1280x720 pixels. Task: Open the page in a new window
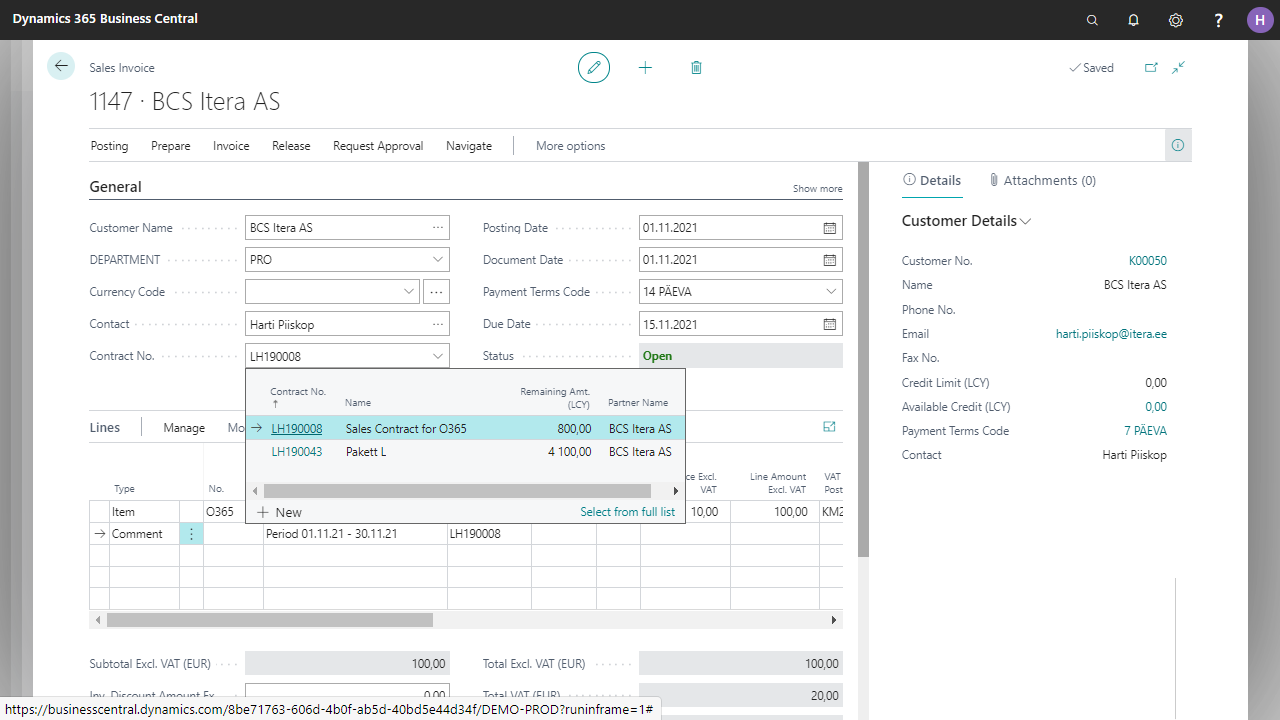(x=1151, y=67)
